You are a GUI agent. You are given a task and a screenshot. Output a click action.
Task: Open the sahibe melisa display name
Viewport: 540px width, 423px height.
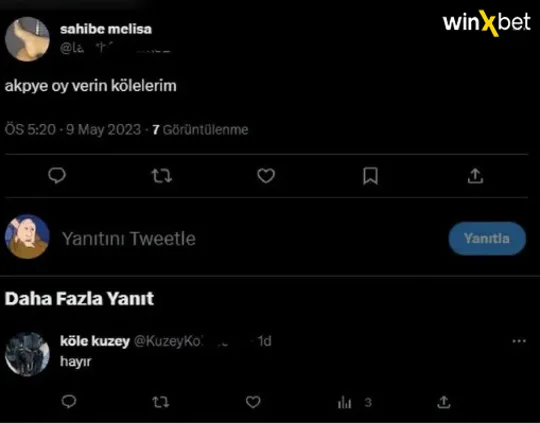click(106, 29)
